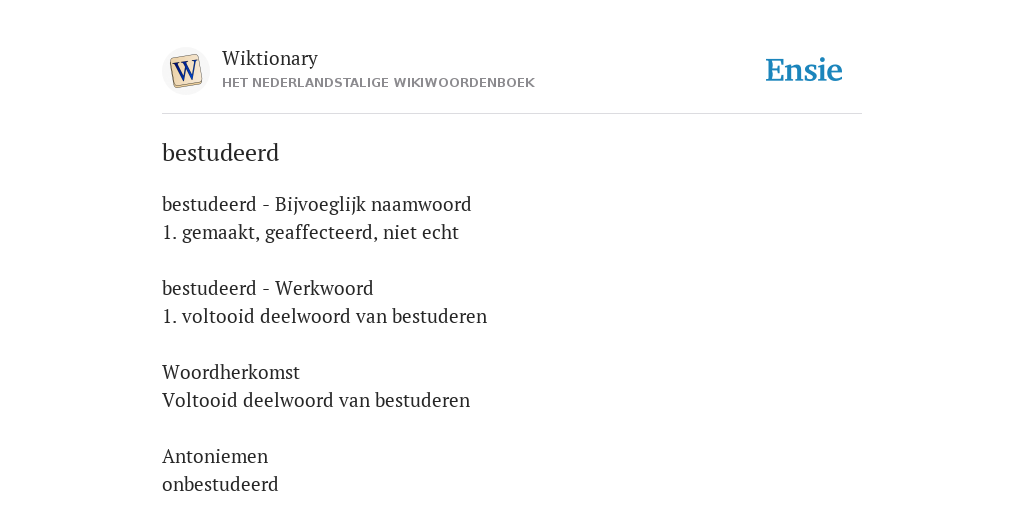
Task: Click the definition voltooid deelwoord van bestuderen
Action: 325,316
